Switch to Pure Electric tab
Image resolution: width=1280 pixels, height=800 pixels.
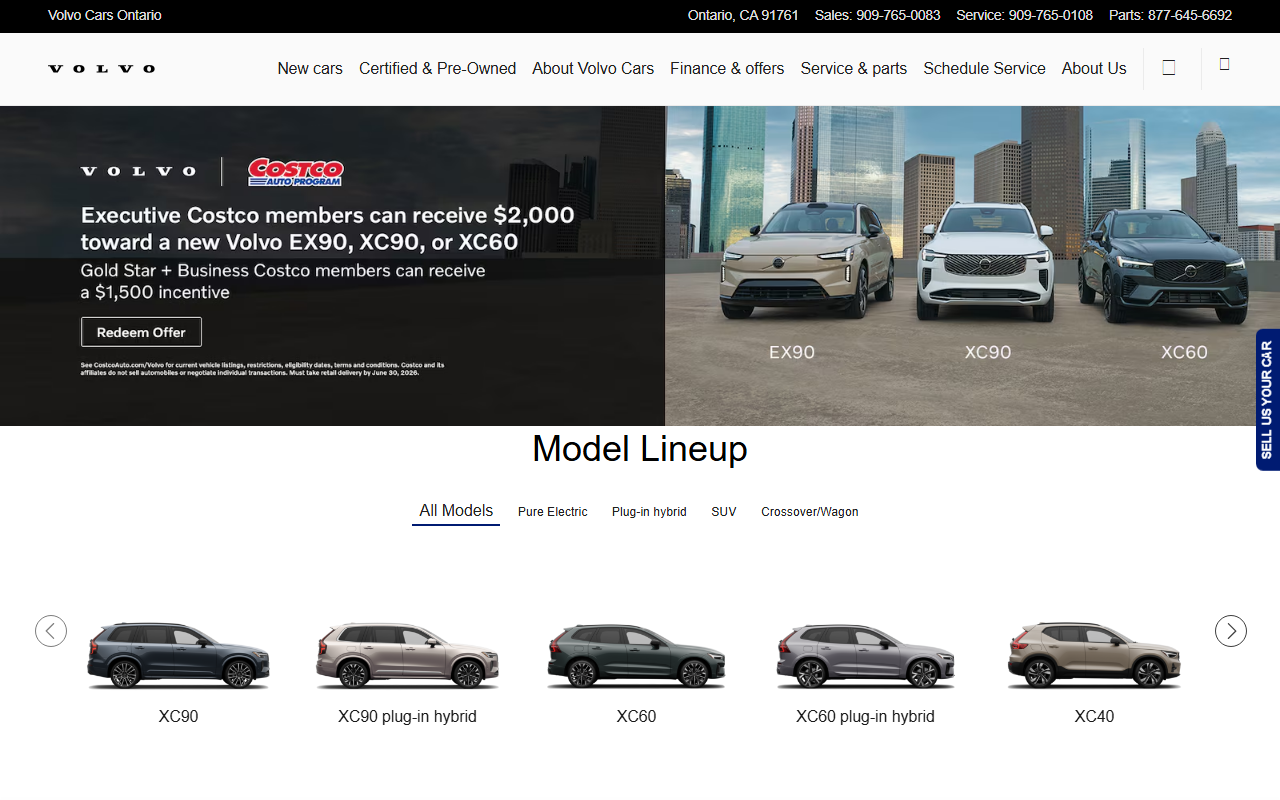(x=553, y=512)
